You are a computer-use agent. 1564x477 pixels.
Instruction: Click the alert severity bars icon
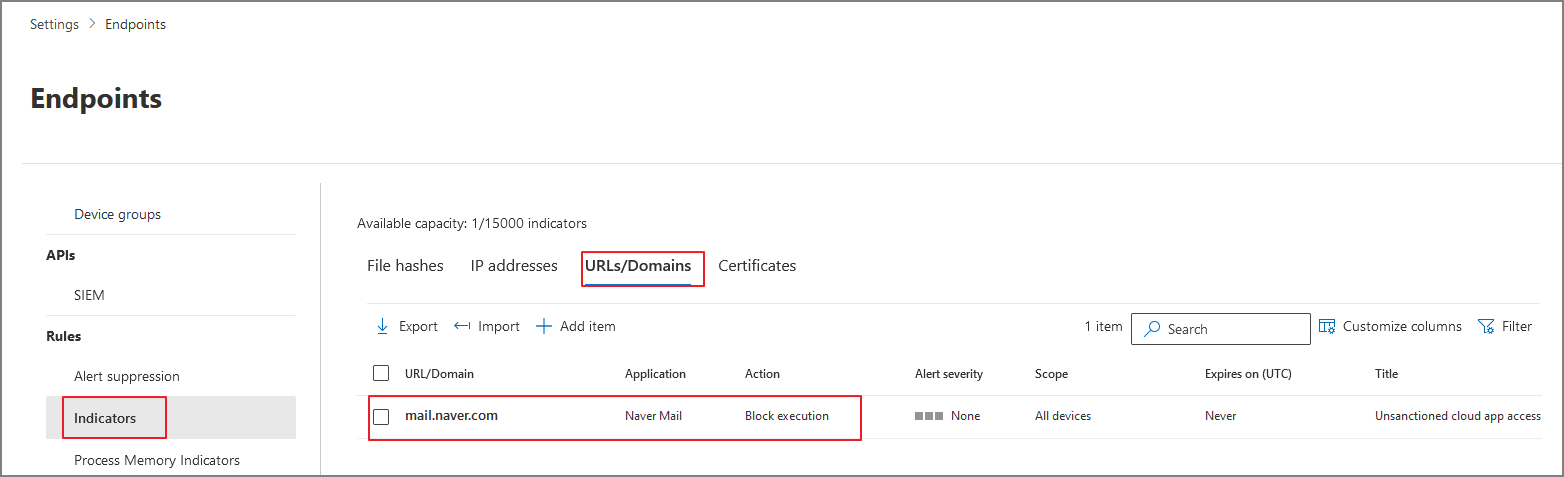[929, 416]
